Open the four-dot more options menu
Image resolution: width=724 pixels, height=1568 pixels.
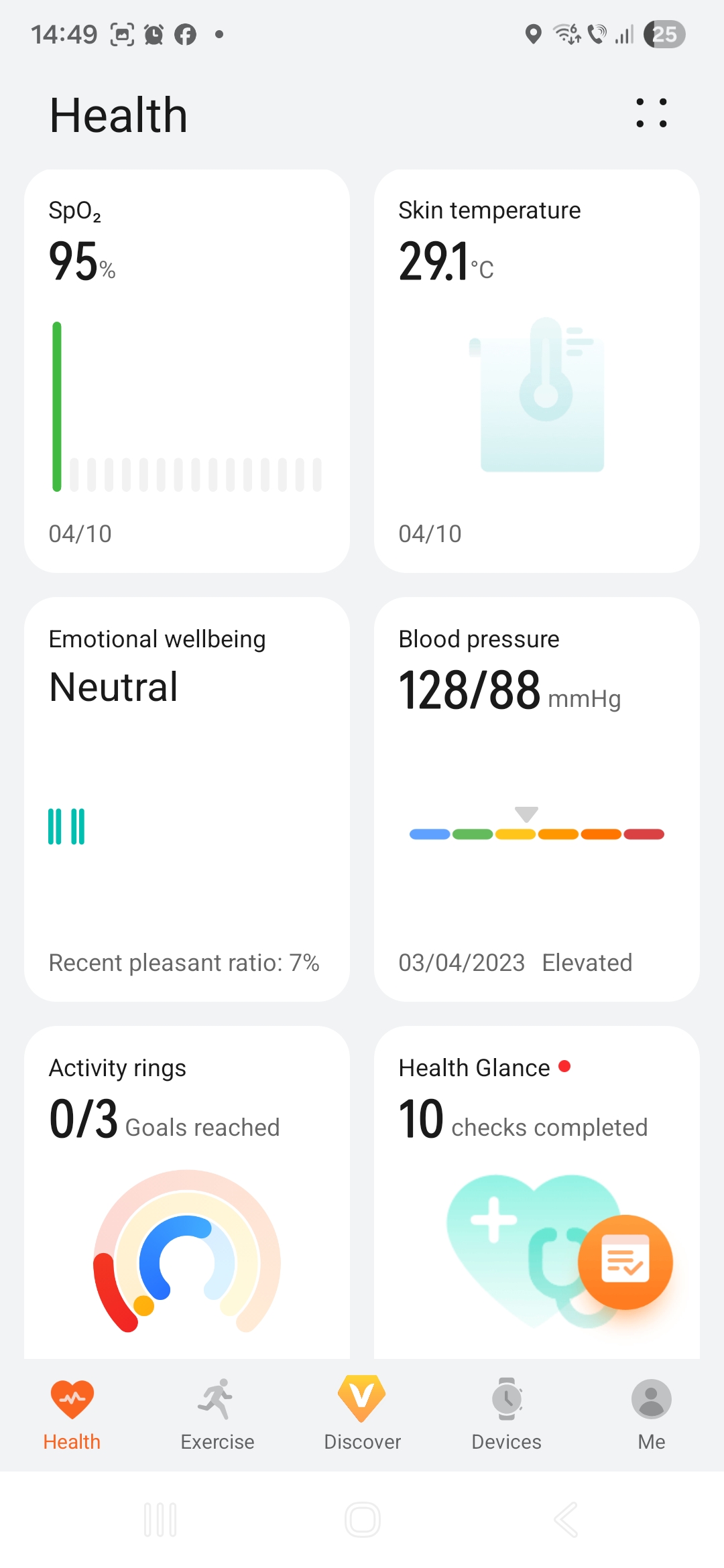(x=651, y=113)
